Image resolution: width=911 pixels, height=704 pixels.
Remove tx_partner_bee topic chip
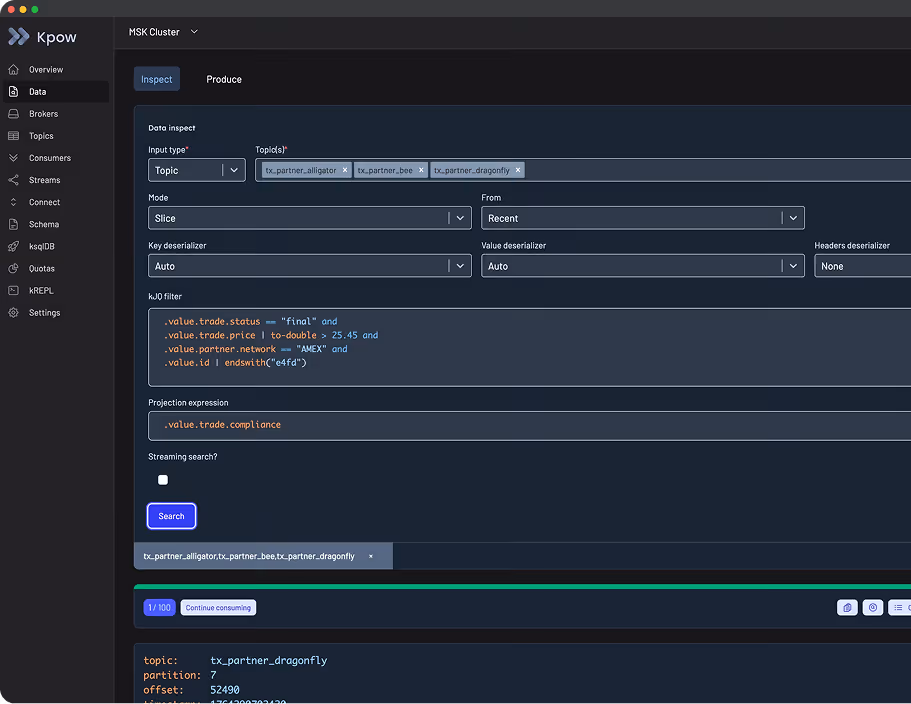pyautogui.click(x=421, y=170)
